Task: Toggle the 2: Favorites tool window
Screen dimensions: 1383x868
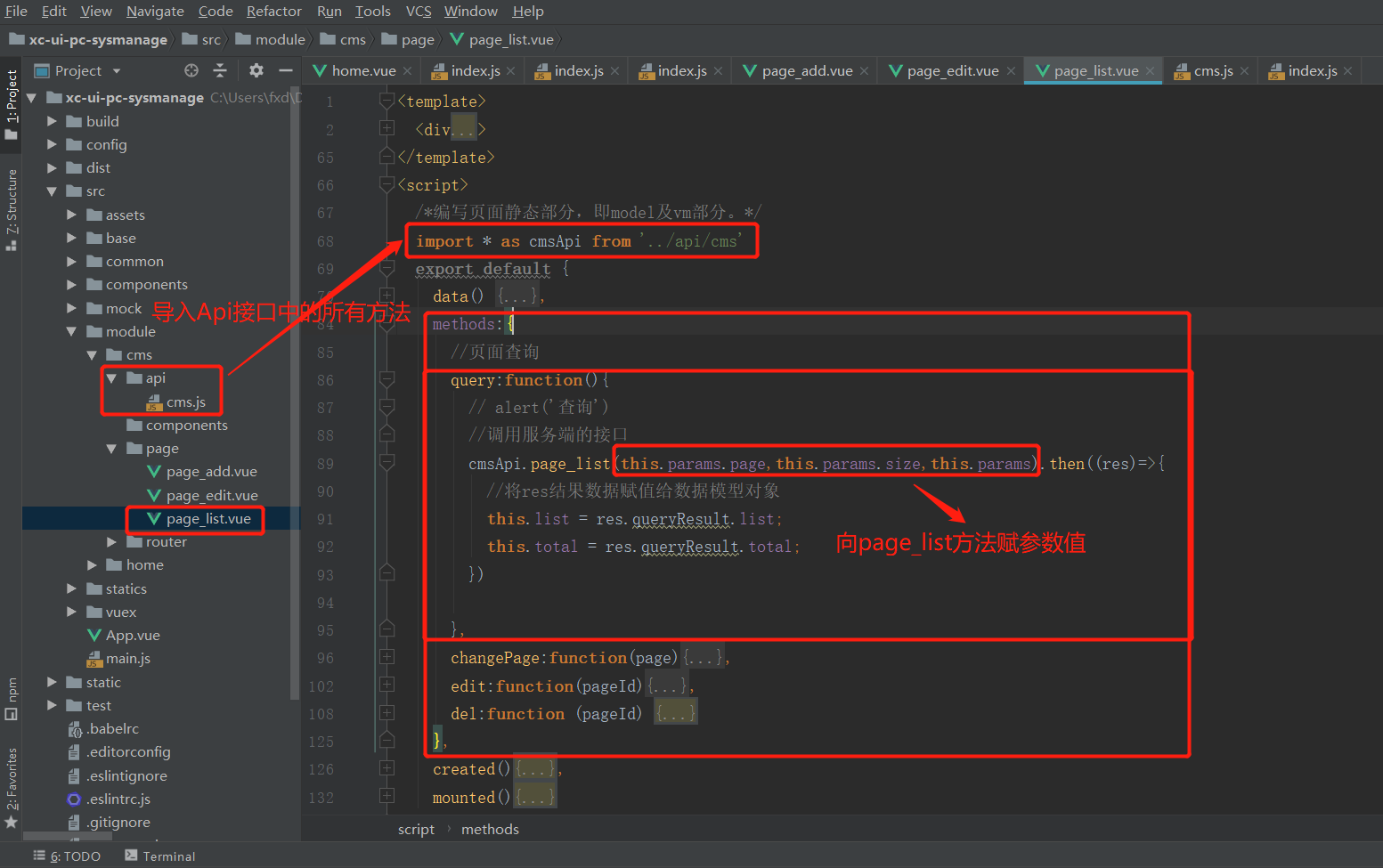Action: tap(12, 788)
